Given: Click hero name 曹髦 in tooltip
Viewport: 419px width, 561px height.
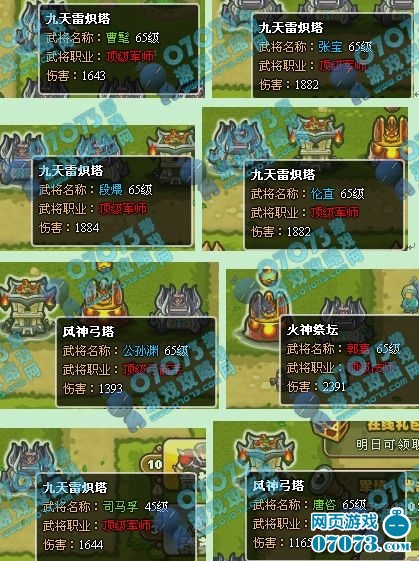Looking at the screenshot, I should [117, 38].
